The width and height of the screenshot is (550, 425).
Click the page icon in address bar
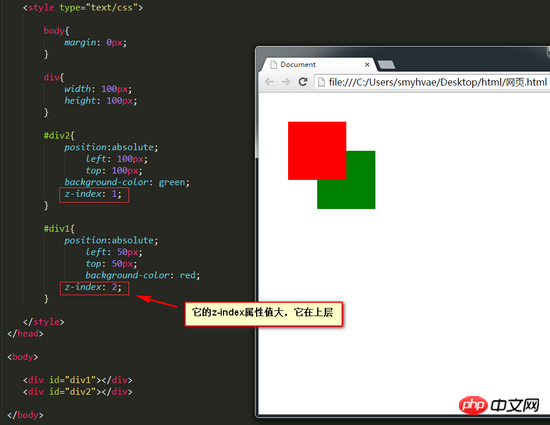coord(321,82)
